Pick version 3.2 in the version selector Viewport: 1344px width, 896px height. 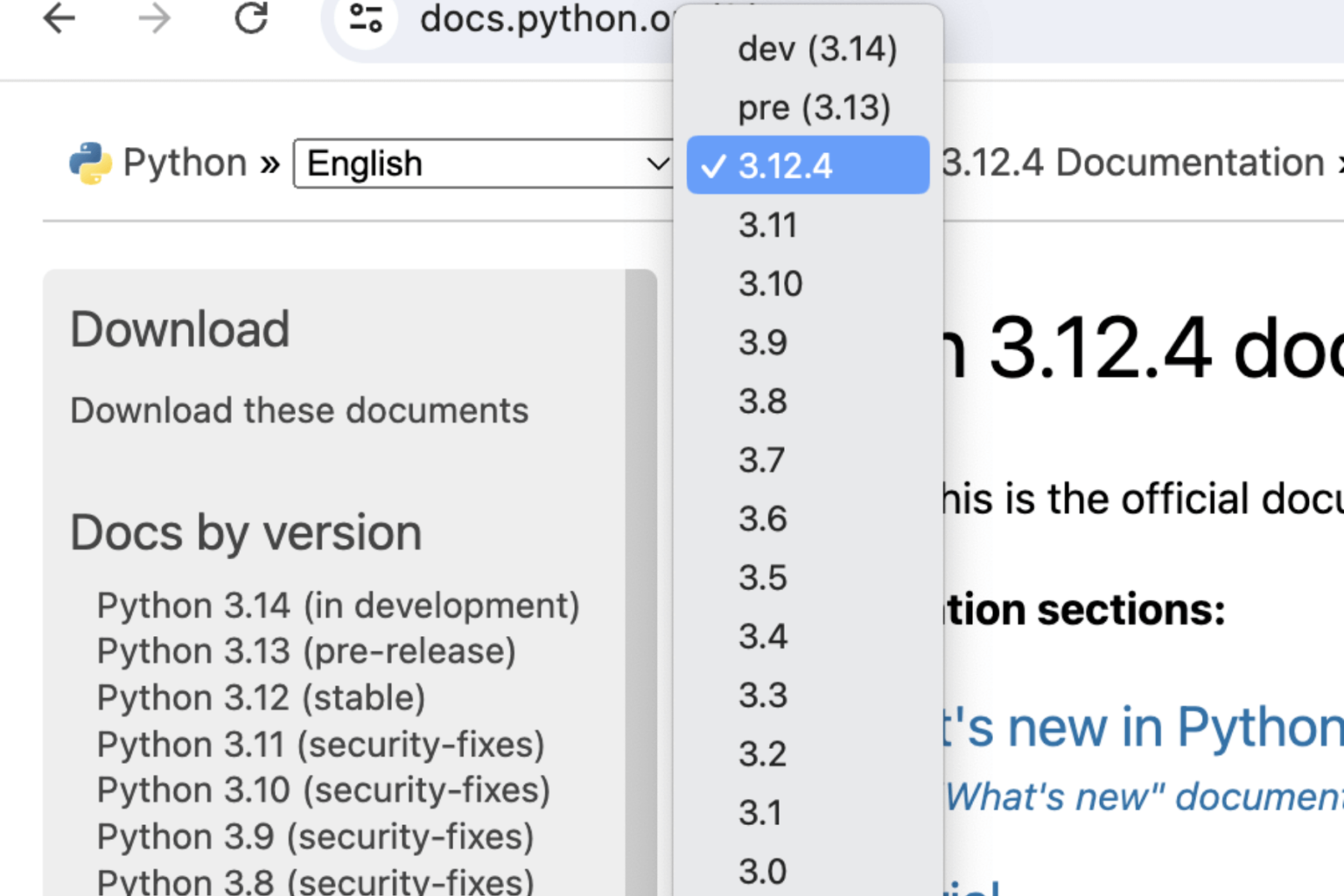pos(763,753)
